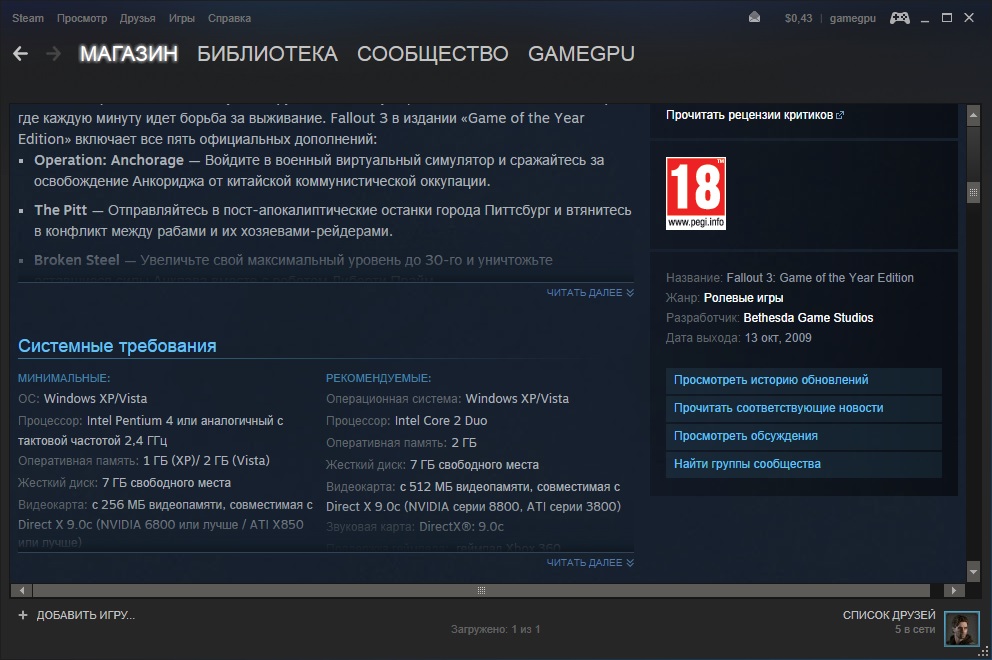Click the horizontal scrollbar right arrow
Image resolution: width=992 pixels, height=660 pixels.
click(x=954, y=590)
